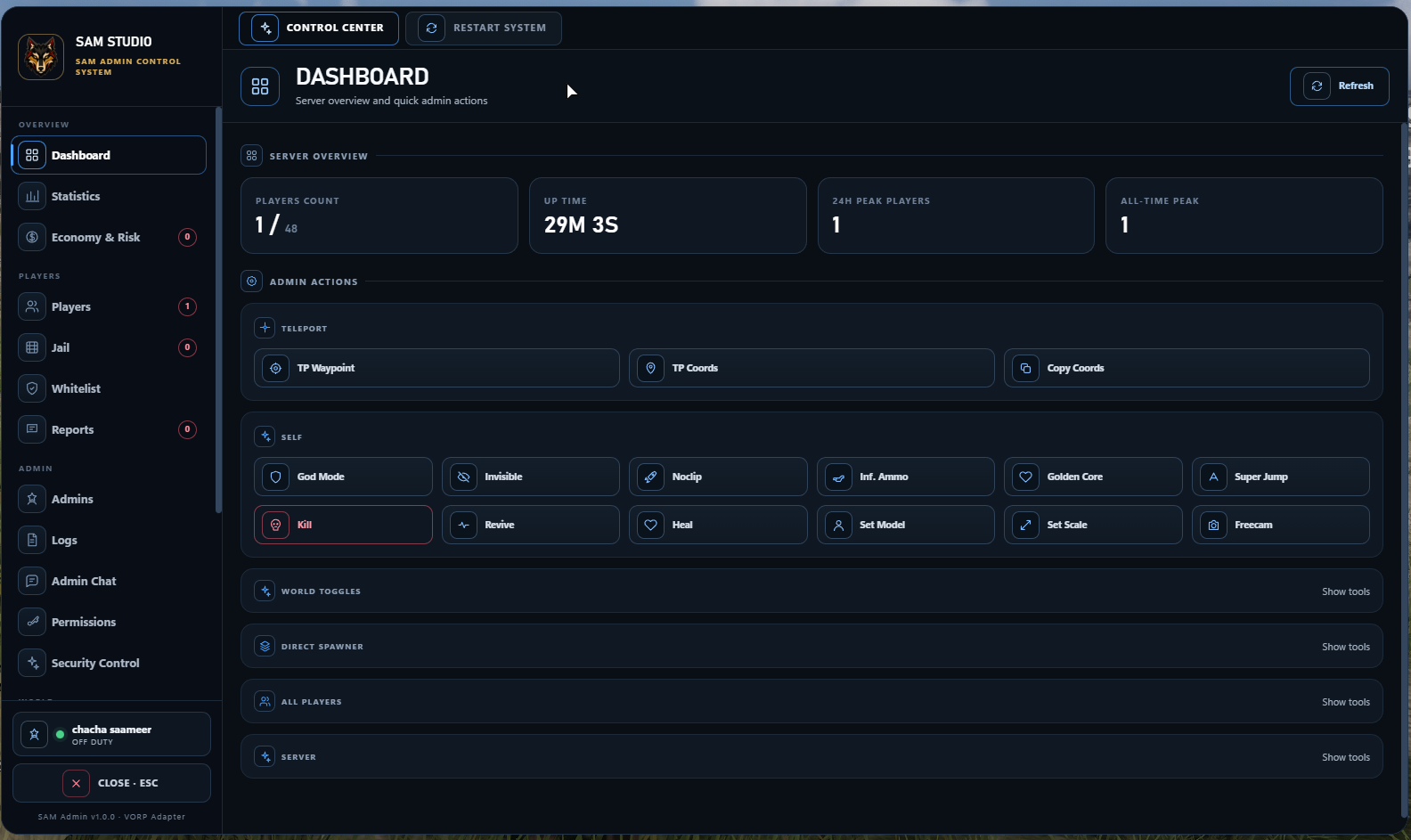Click the Reports icon in sidebar
This screenshot has width=1411, height=840.
[32, 429]
